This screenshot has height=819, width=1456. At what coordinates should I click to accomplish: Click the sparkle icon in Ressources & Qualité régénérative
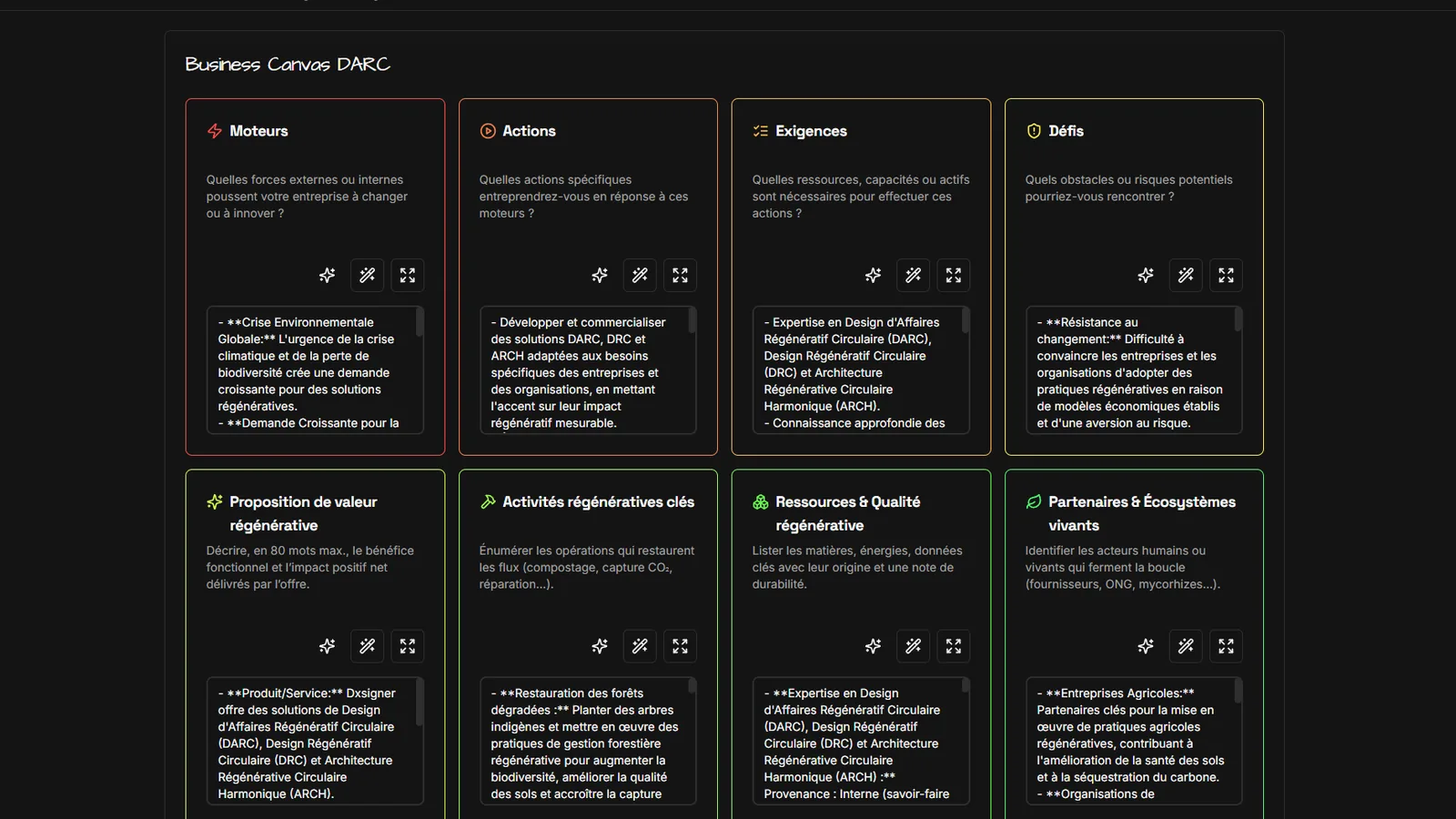tap(873, 646)
